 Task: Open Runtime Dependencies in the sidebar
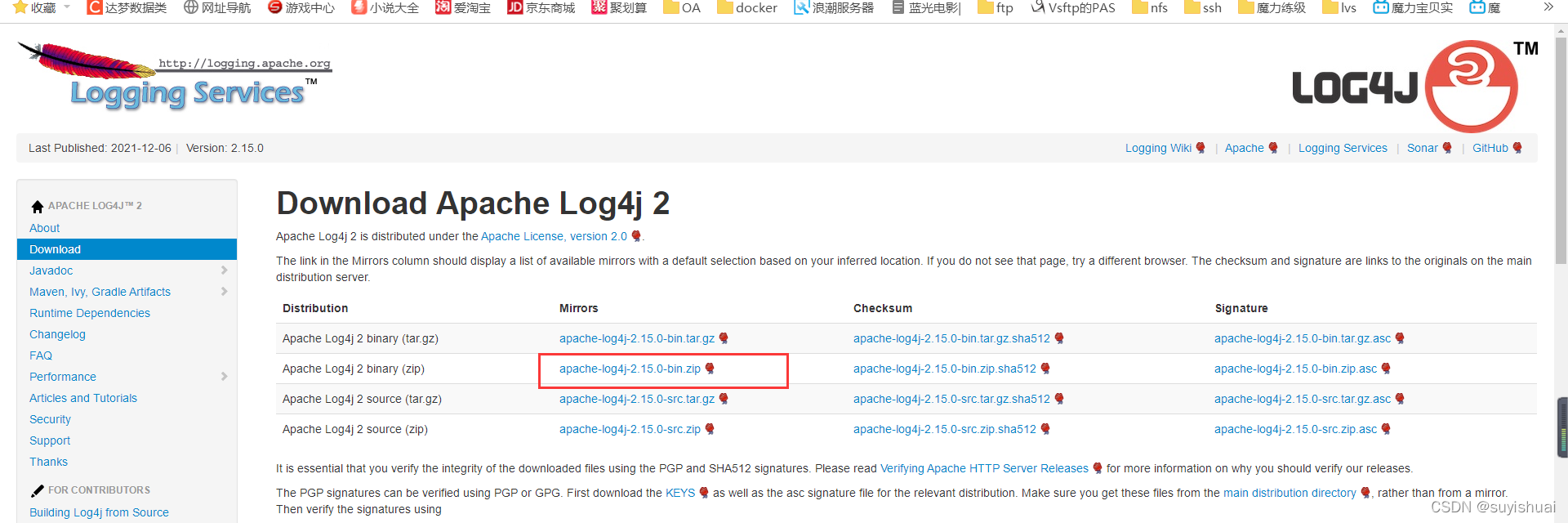coord(90,313)
